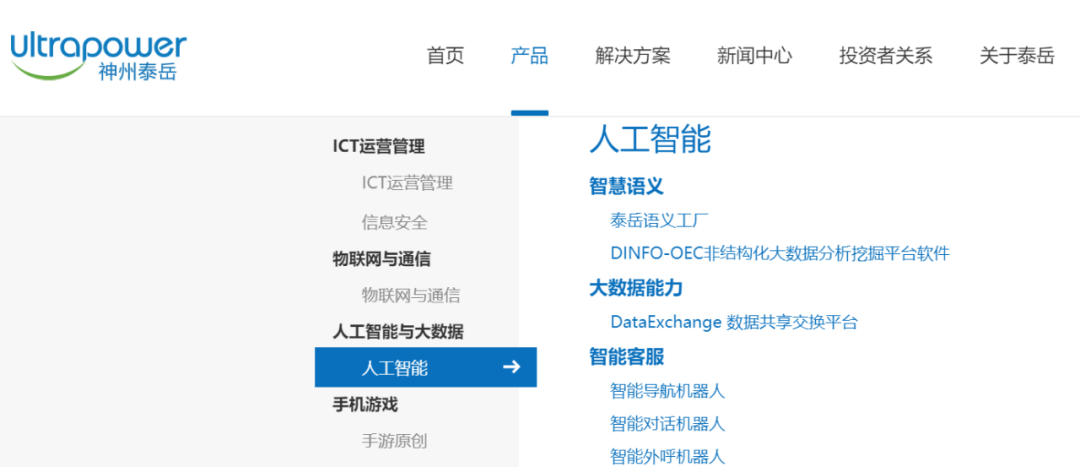Select the ICT运营管理 category heading
The image size is (1080, 467).
379,146
